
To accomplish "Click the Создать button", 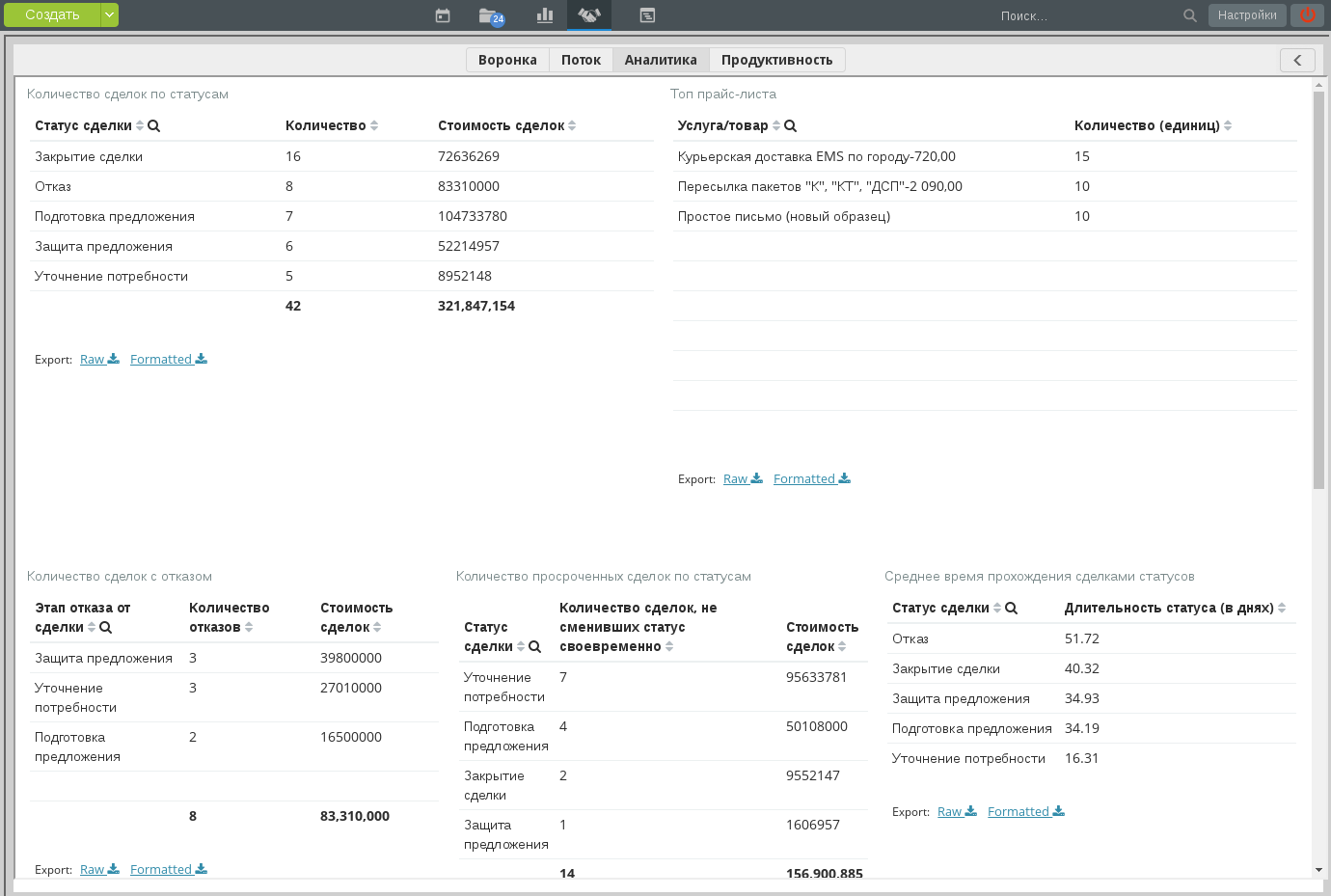I will pos(52,14).
